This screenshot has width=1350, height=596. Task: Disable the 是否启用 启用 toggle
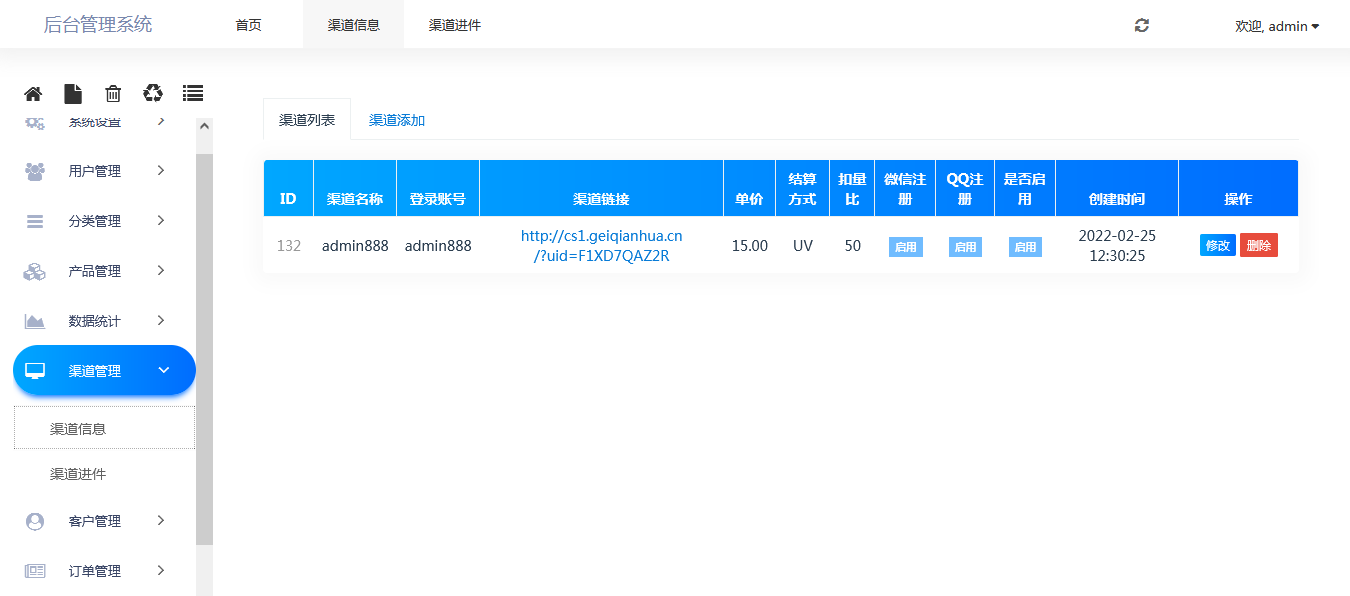(x=1024, y=246)
